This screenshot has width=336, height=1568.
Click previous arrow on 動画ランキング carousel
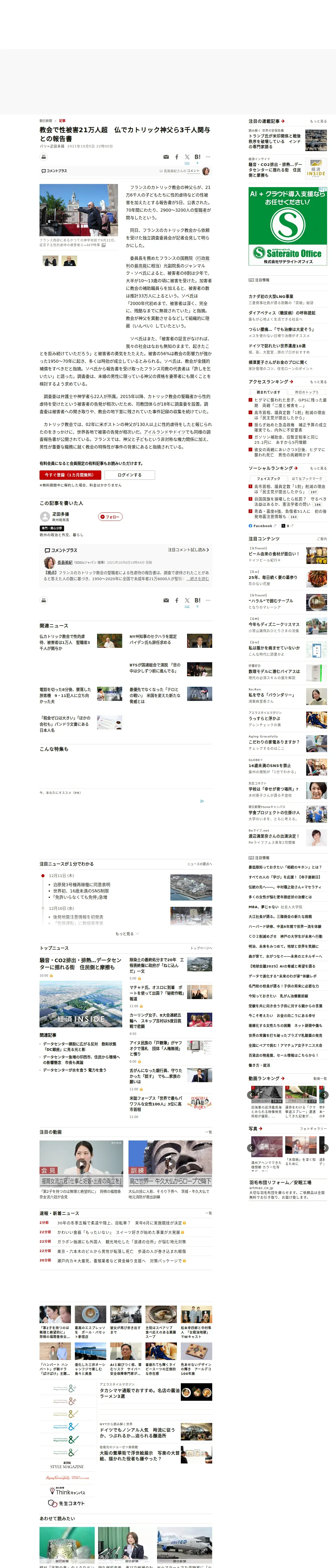point(251,1094)
